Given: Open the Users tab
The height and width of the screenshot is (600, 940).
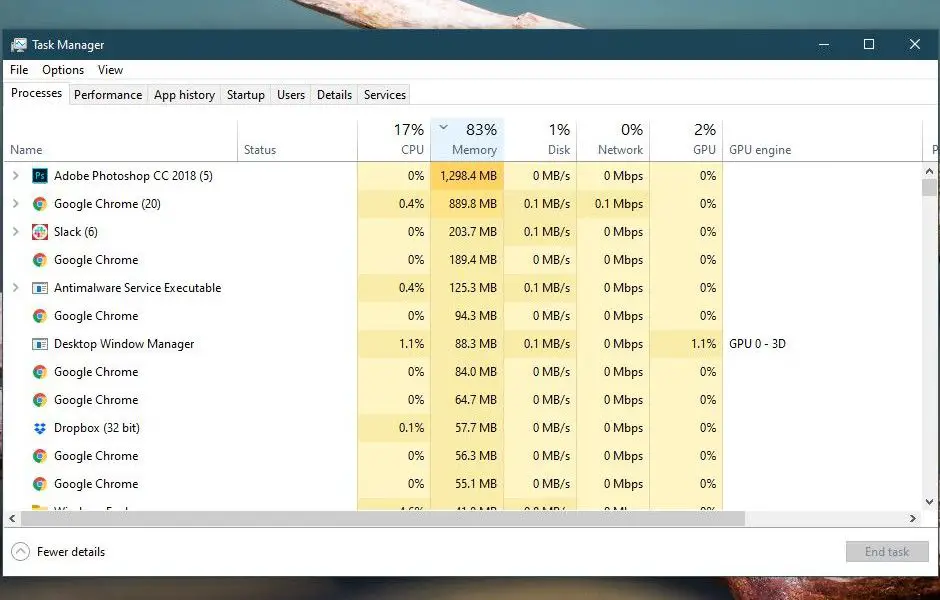Looking at the screenshot, I should (x=291, y=95).
